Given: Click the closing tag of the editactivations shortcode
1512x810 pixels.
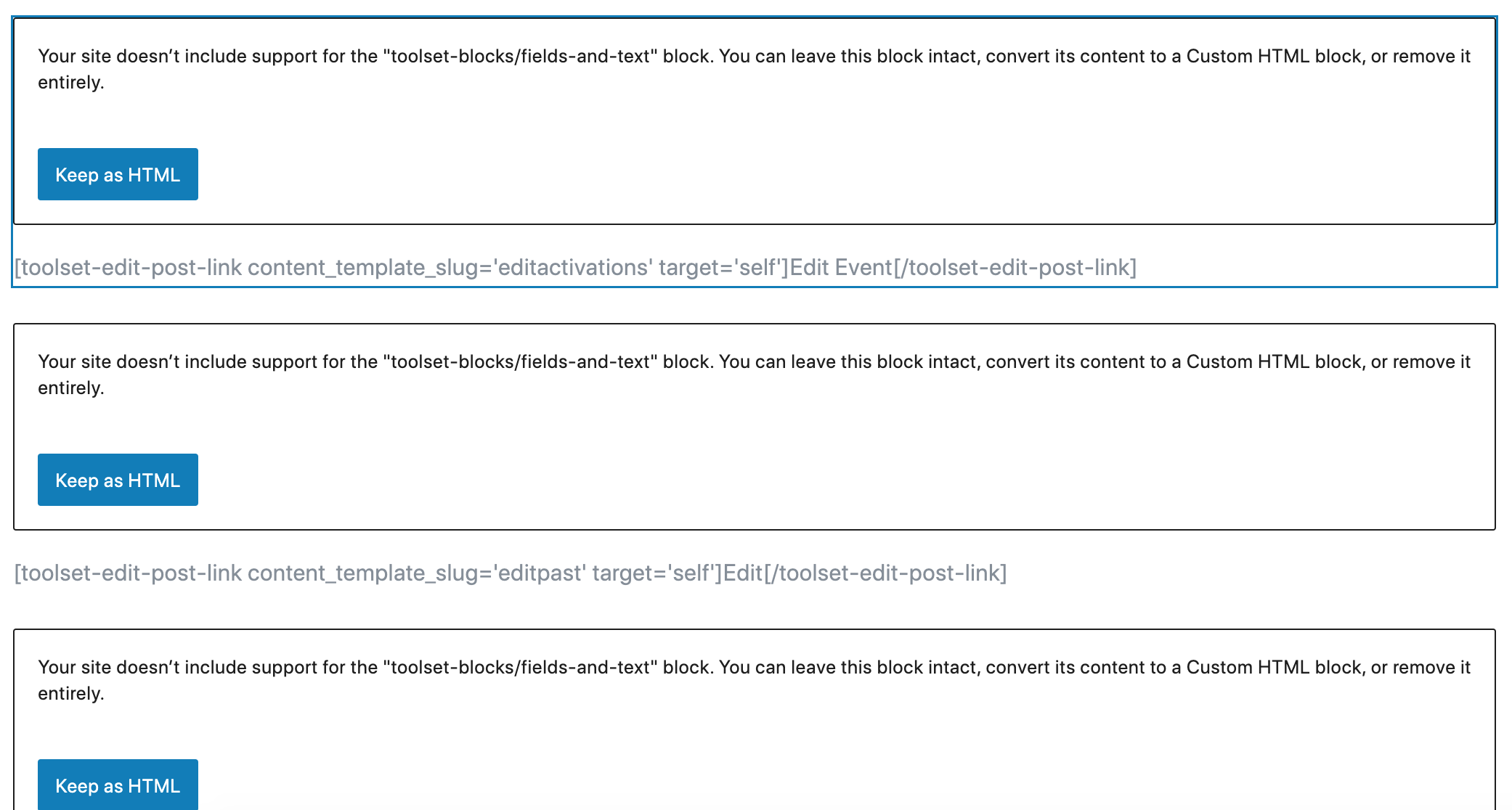Looking at the screenshot, I should [x=1015, y=268].
